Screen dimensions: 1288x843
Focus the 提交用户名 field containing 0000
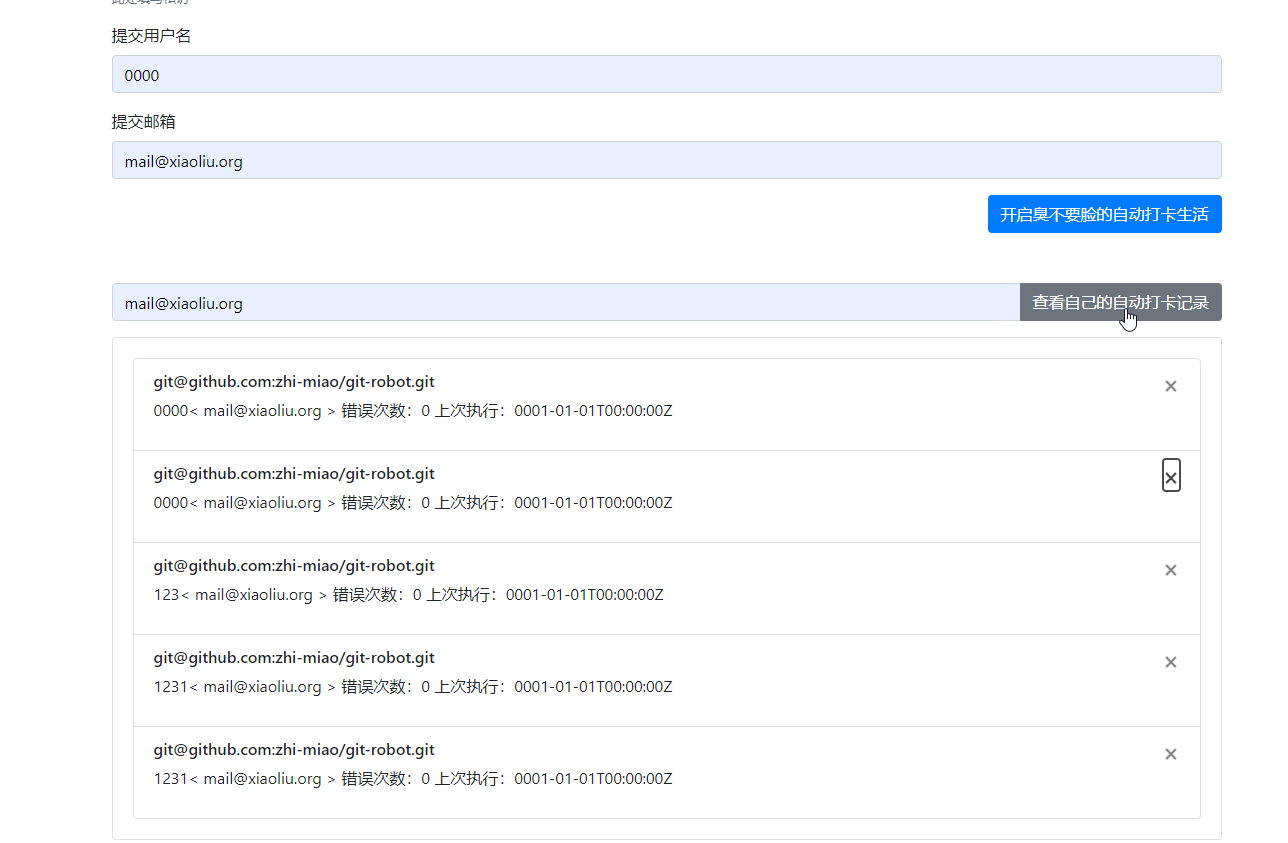[x=666, y=74]
